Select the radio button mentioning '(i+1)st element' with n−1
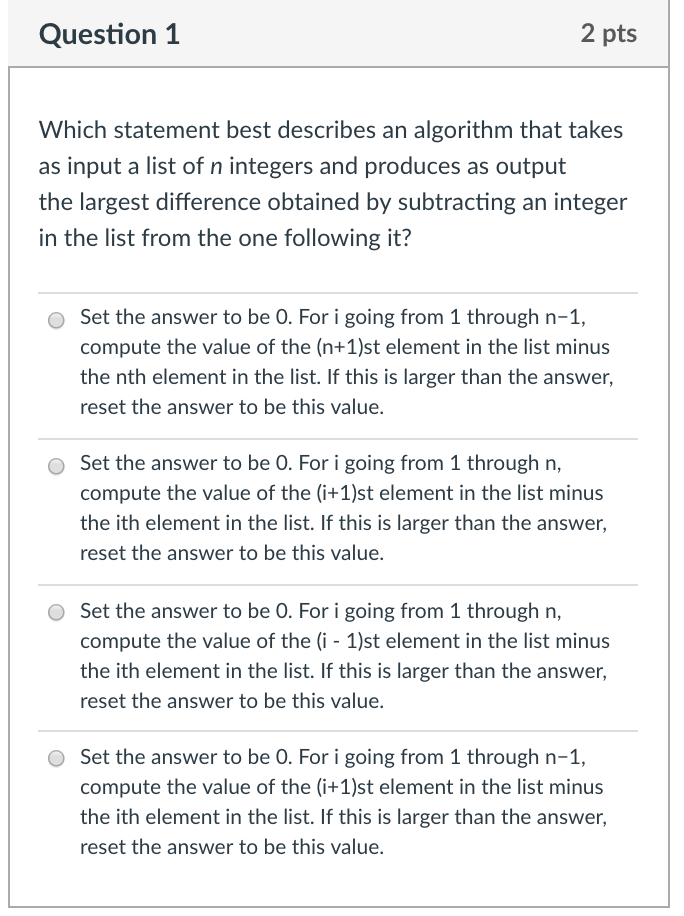This screenshot has height=916, width=684. [57, 759]
